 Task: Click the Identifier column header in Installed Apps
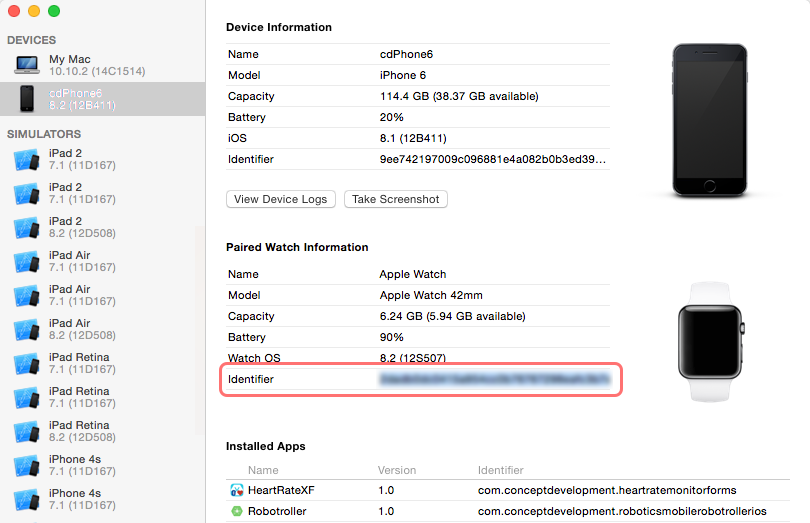(501, 470)
